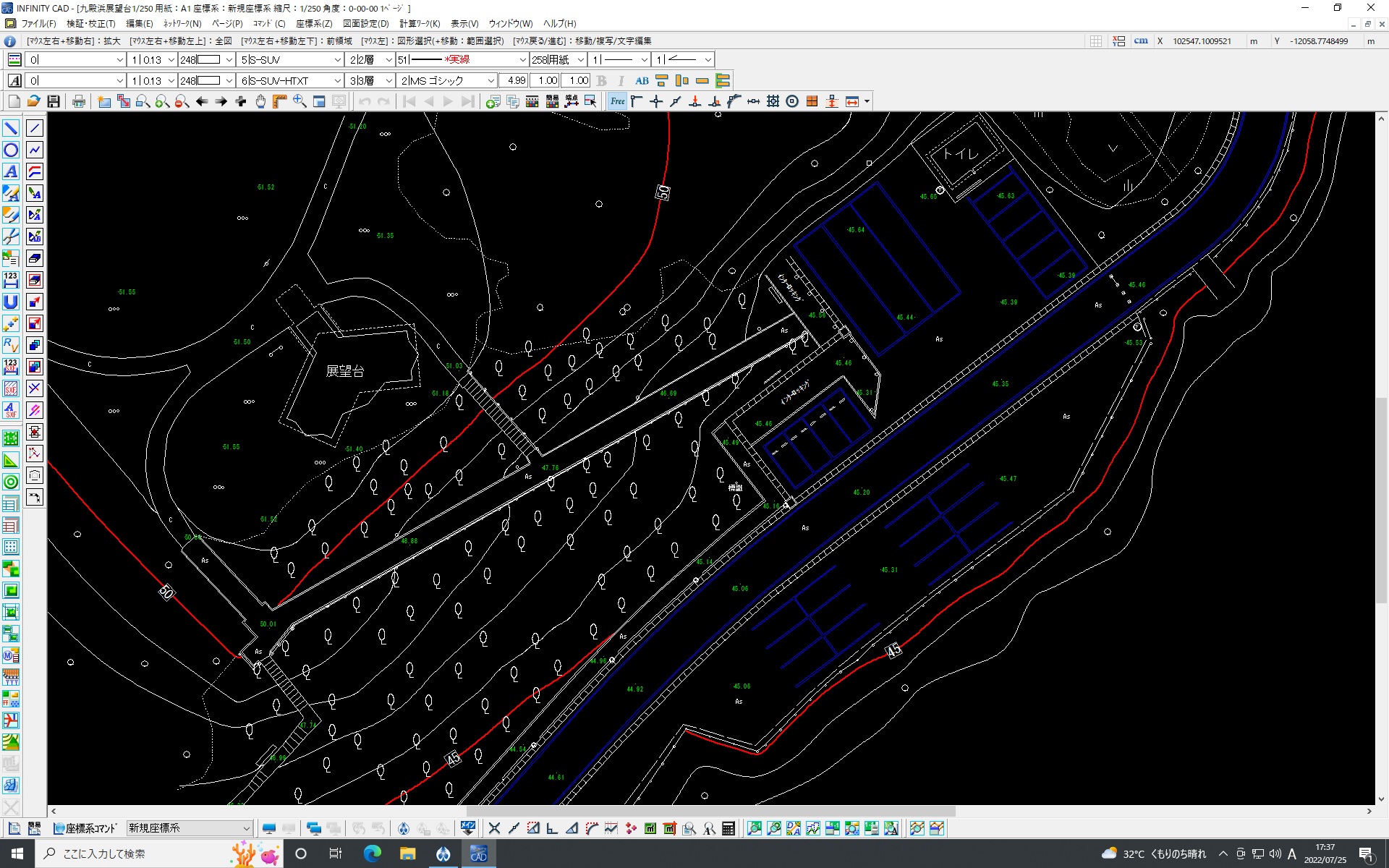This screenshot has width=1389, height=868.
Task: Toggle intersection snap mode
Action: point(656,101)
